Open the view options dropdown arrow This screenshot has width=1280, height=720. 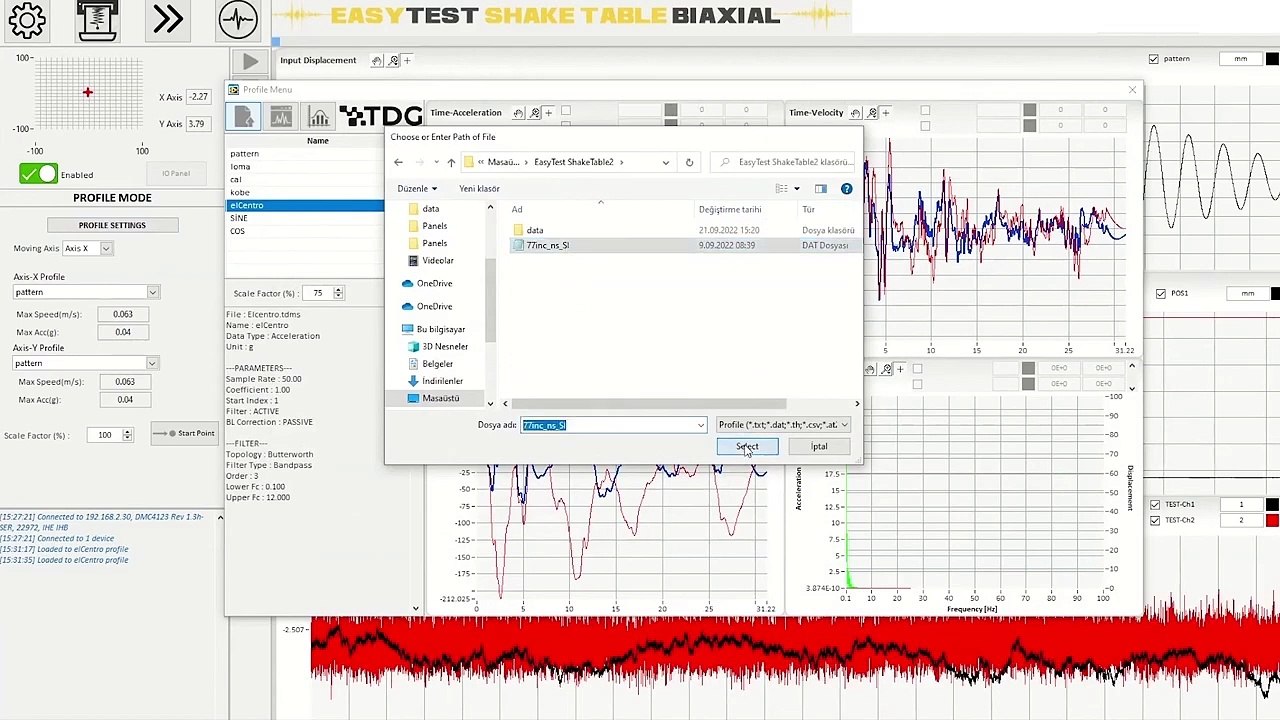point(796,189)
